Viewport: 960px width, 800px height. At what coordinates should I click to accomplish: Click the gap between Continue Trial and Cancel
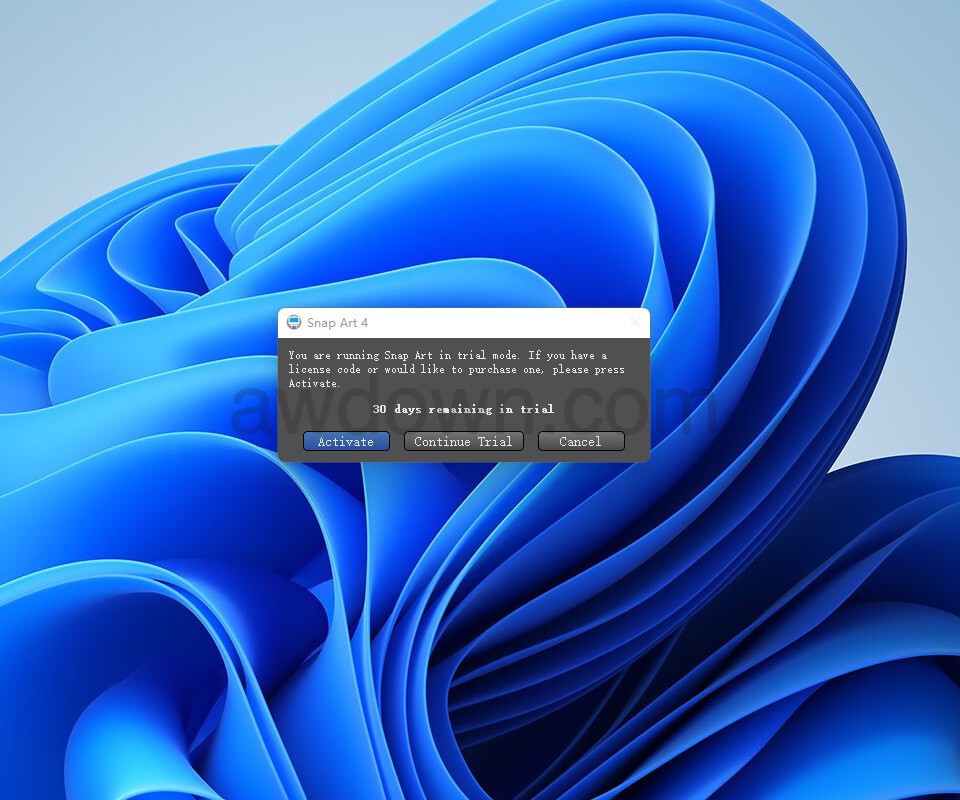pyautogui.click(x=531, y=441)
